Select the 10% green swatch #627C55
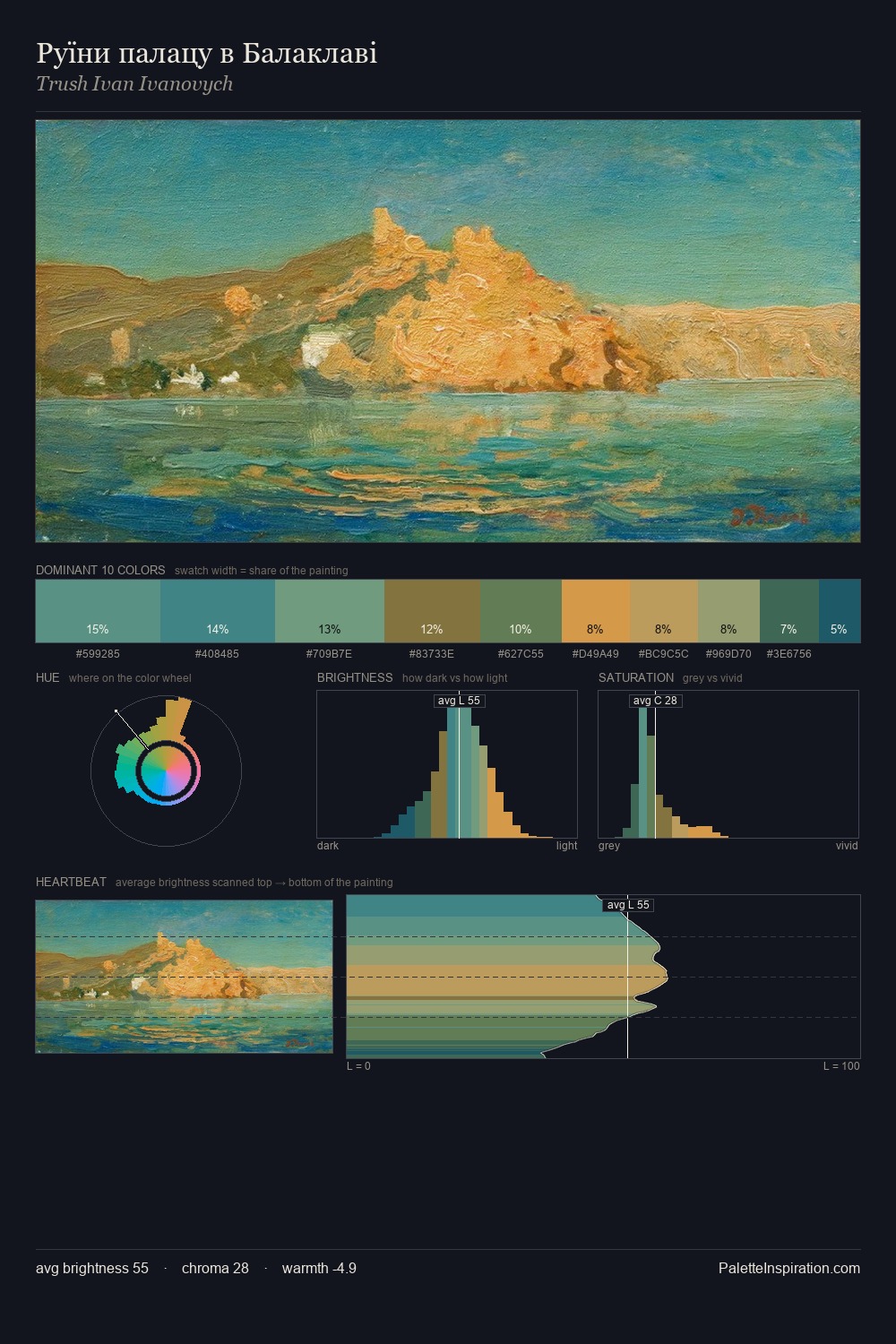The width and height of the screenshot is (896, 1344). pos(521,611)
